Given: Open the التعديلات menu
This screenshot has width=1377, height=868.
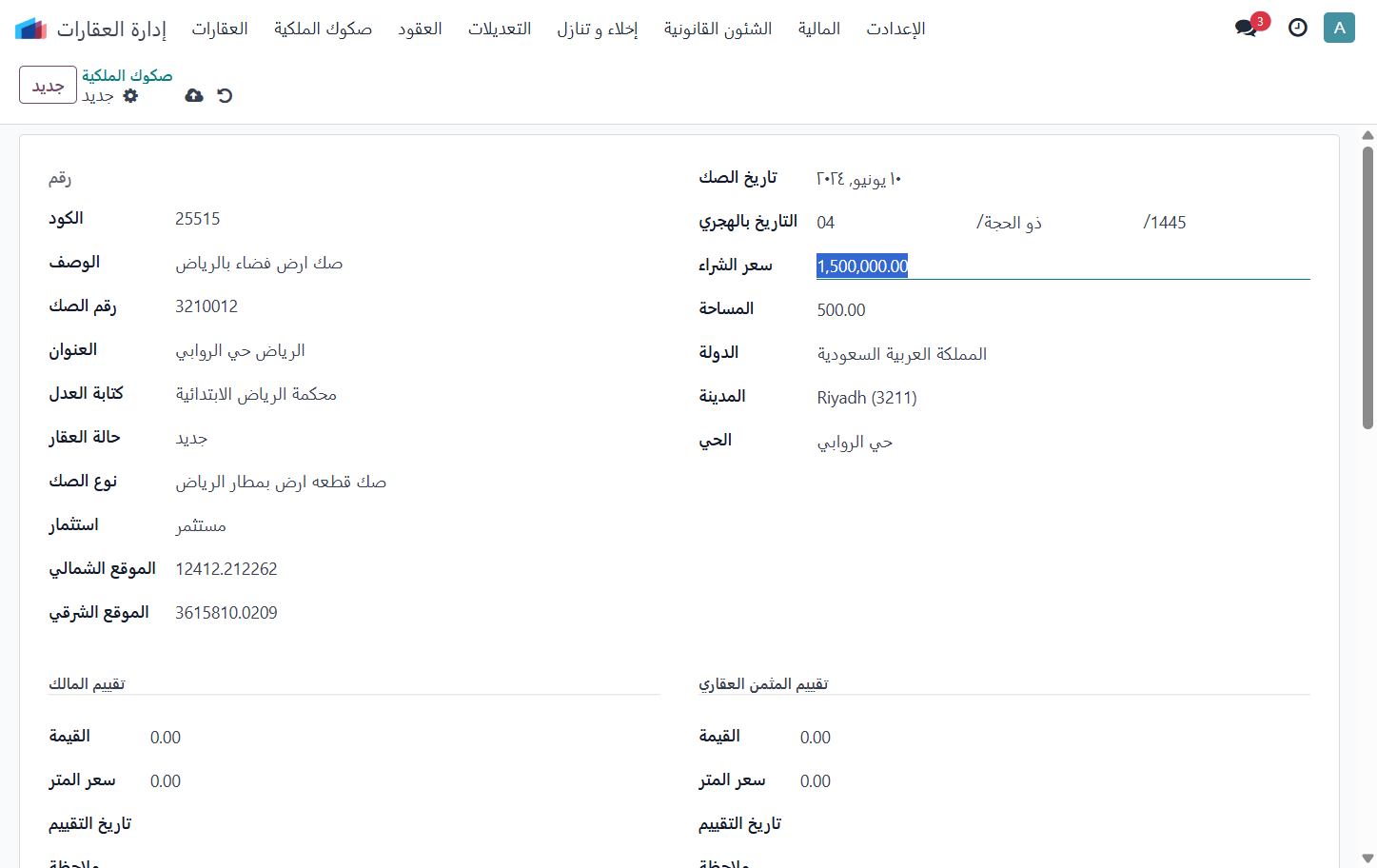Looking at the screenshot, I should [x=500, y=29].
